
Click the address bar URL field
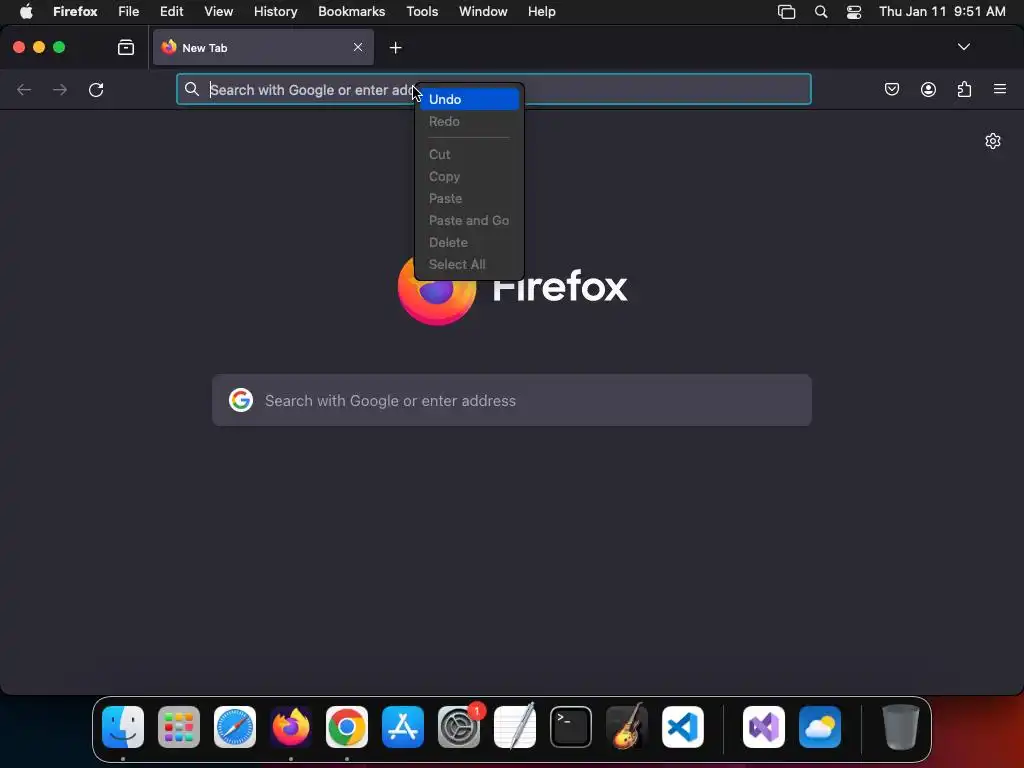click(x=494, y=89)
